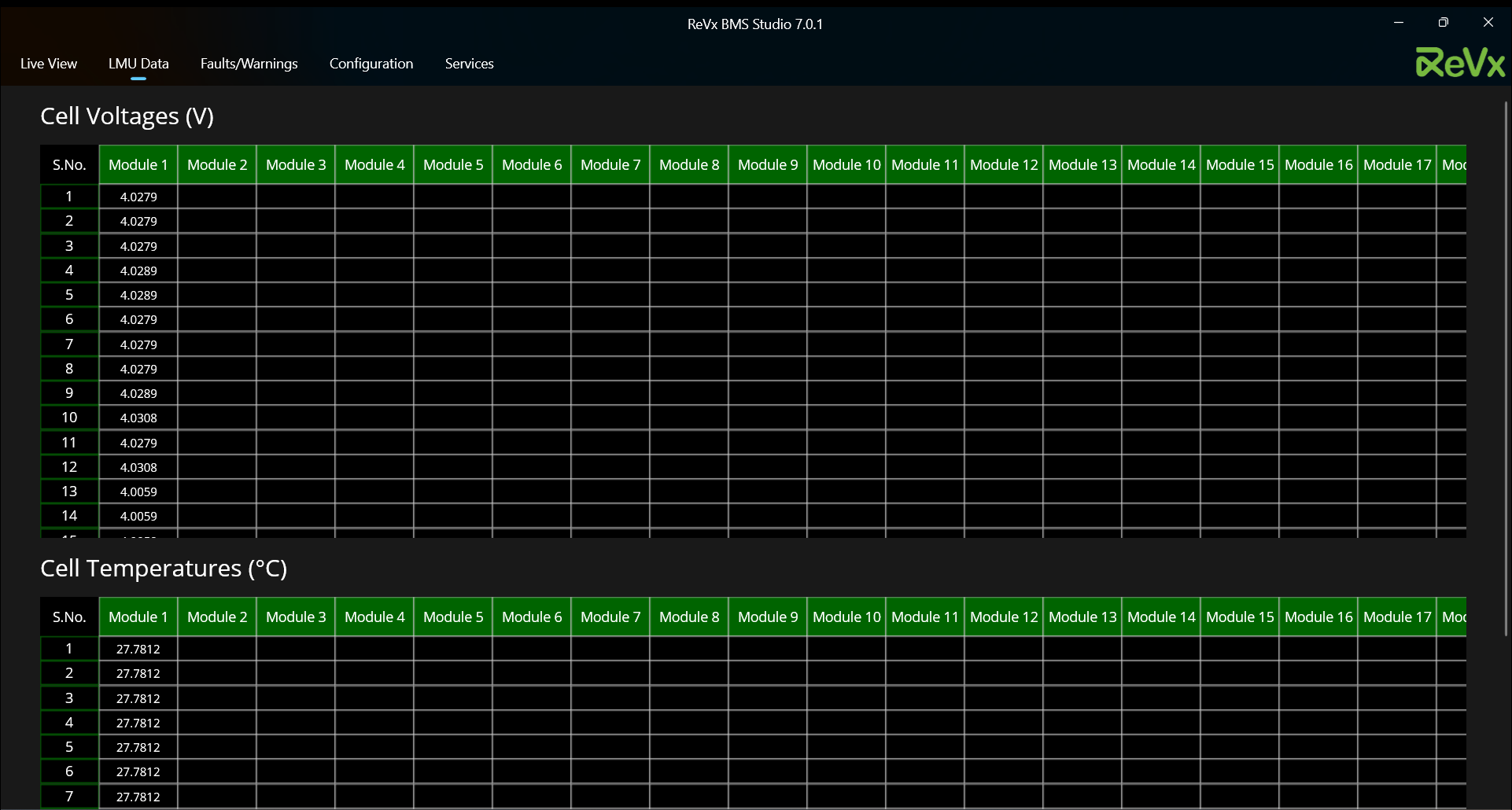Select cell 13 voltage value 4.0059

tap(138, 492)
